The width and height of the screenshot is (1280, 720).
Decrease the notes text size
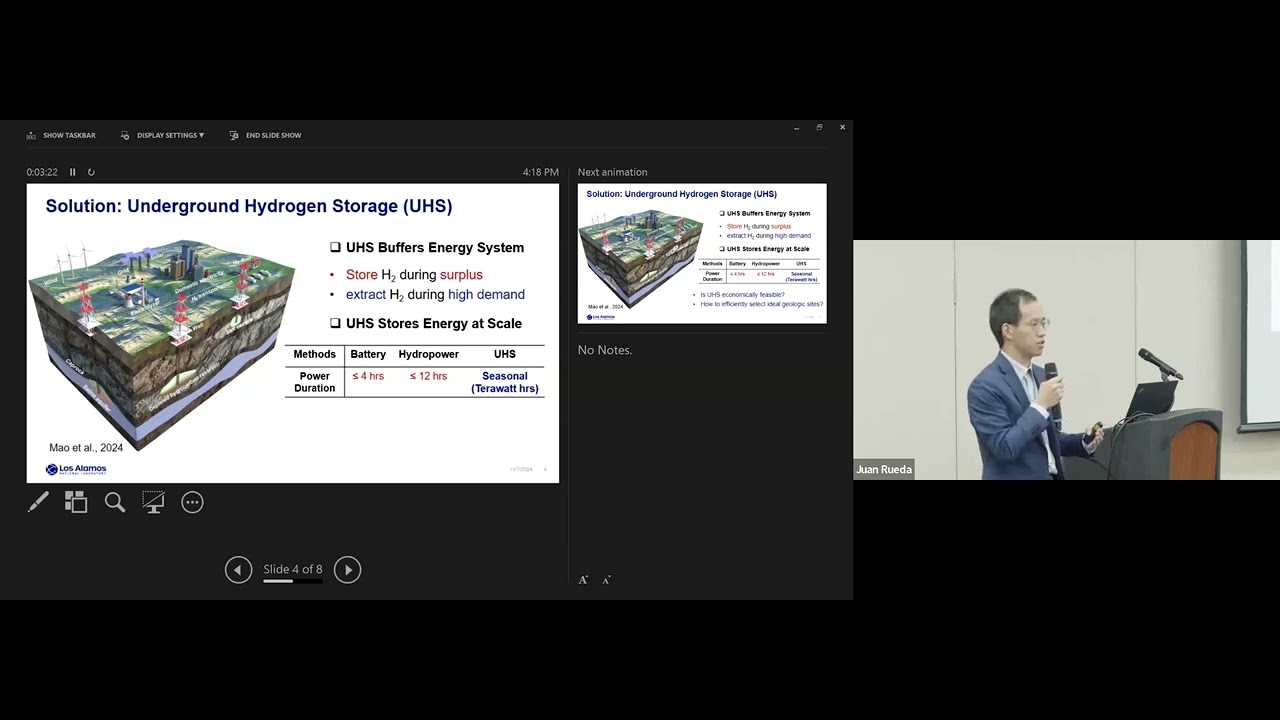606,580
